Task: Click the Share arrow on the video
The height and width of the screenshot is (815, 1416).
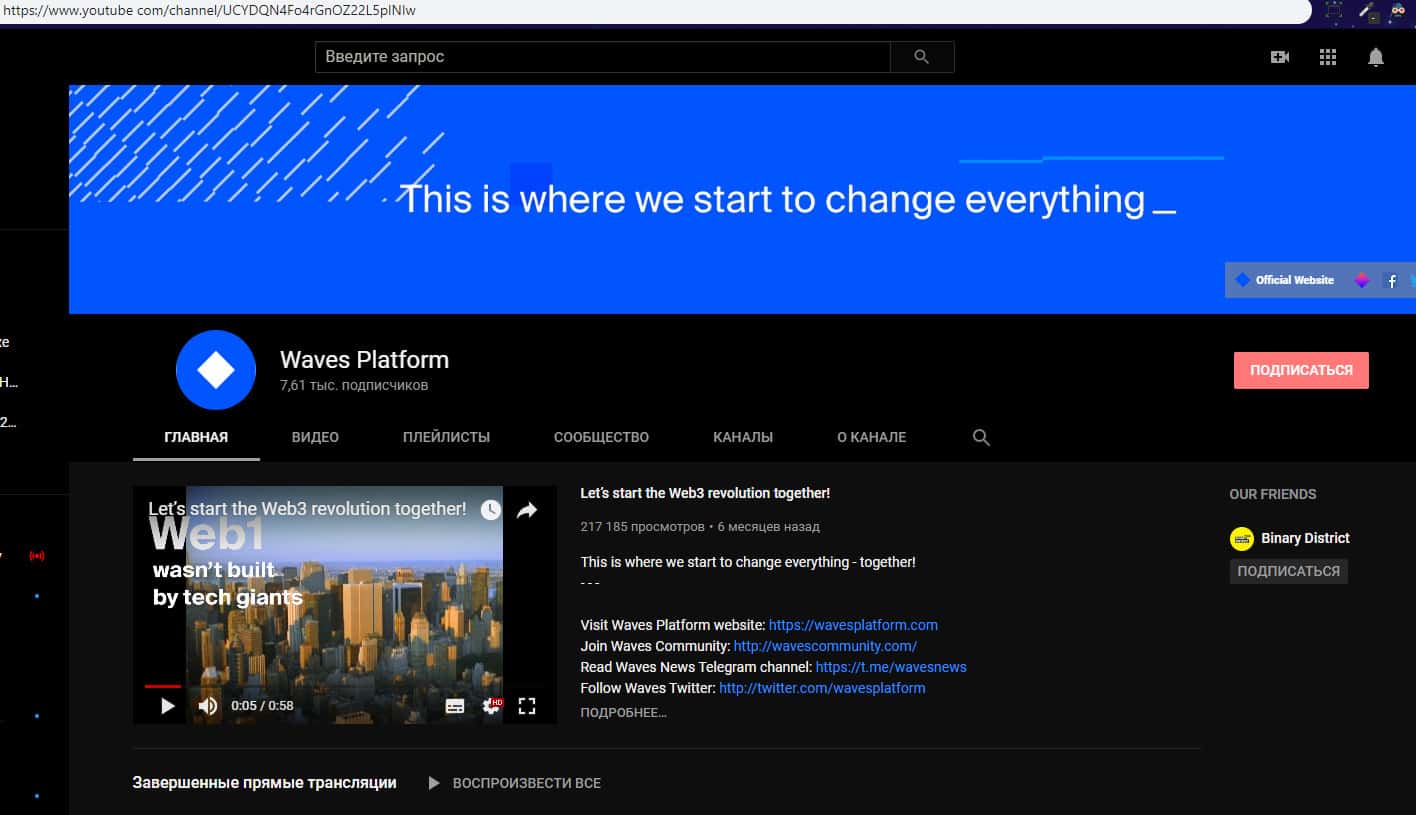Action: pos(526,511)
